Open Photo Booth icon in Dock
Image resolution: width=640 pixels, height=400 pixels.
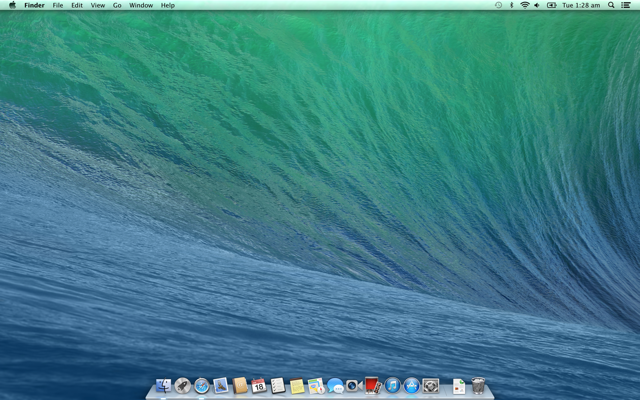click(x=373, y=385)
